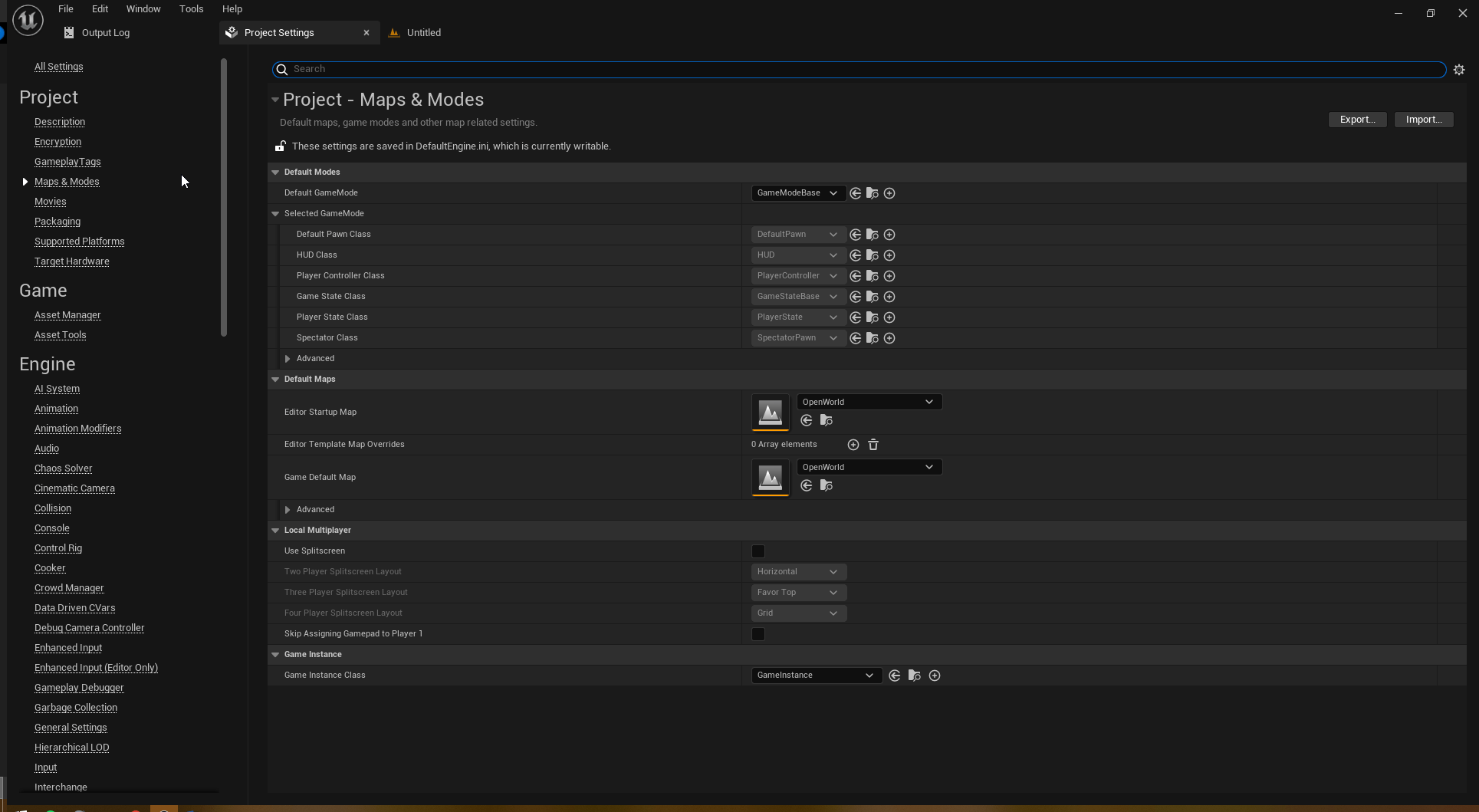Click the Import... button
This screenshot has height=812, width=1479.
(1424, 120)
